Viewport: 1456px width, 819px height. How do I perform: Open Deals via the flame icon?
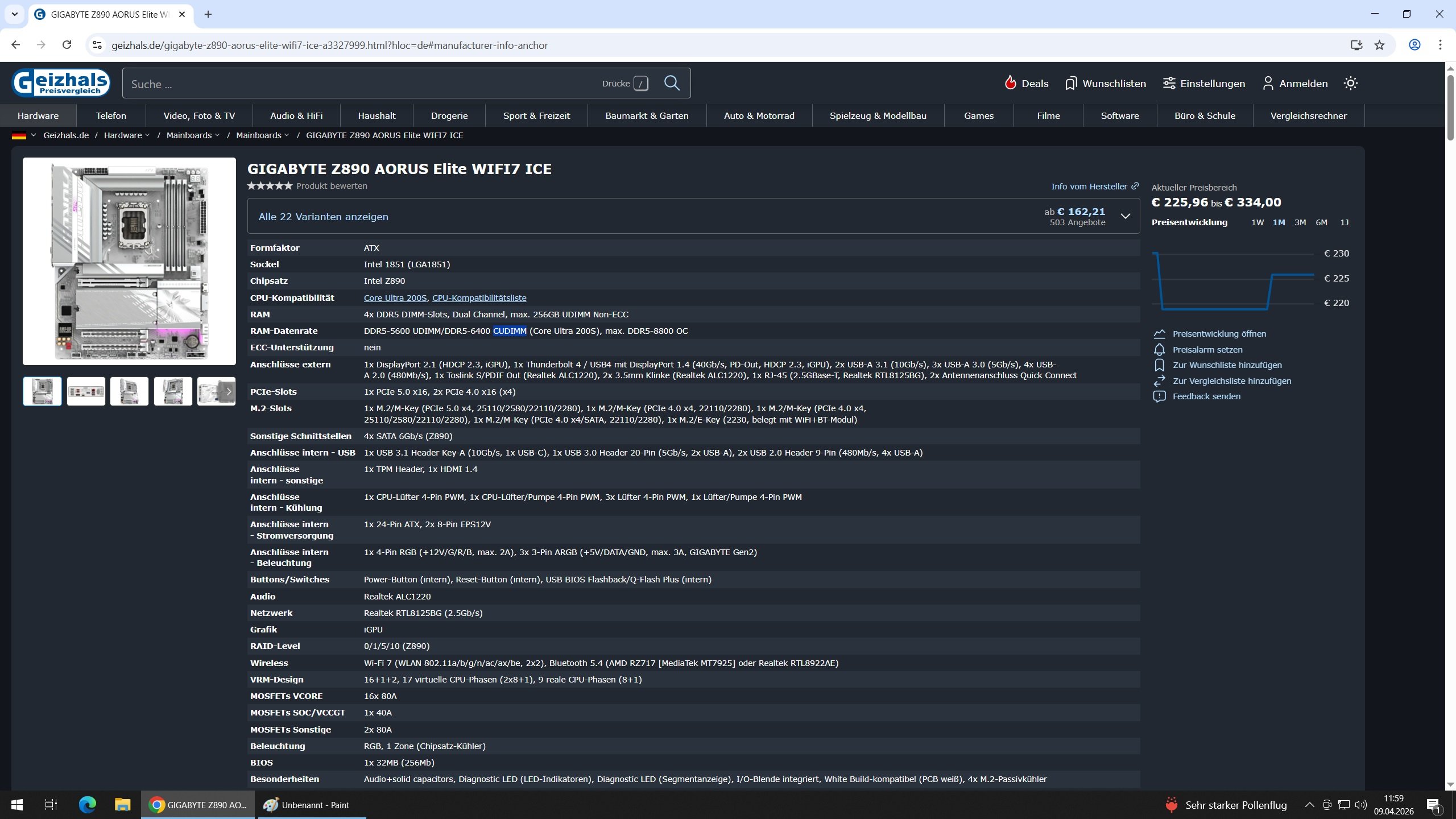1010,83
